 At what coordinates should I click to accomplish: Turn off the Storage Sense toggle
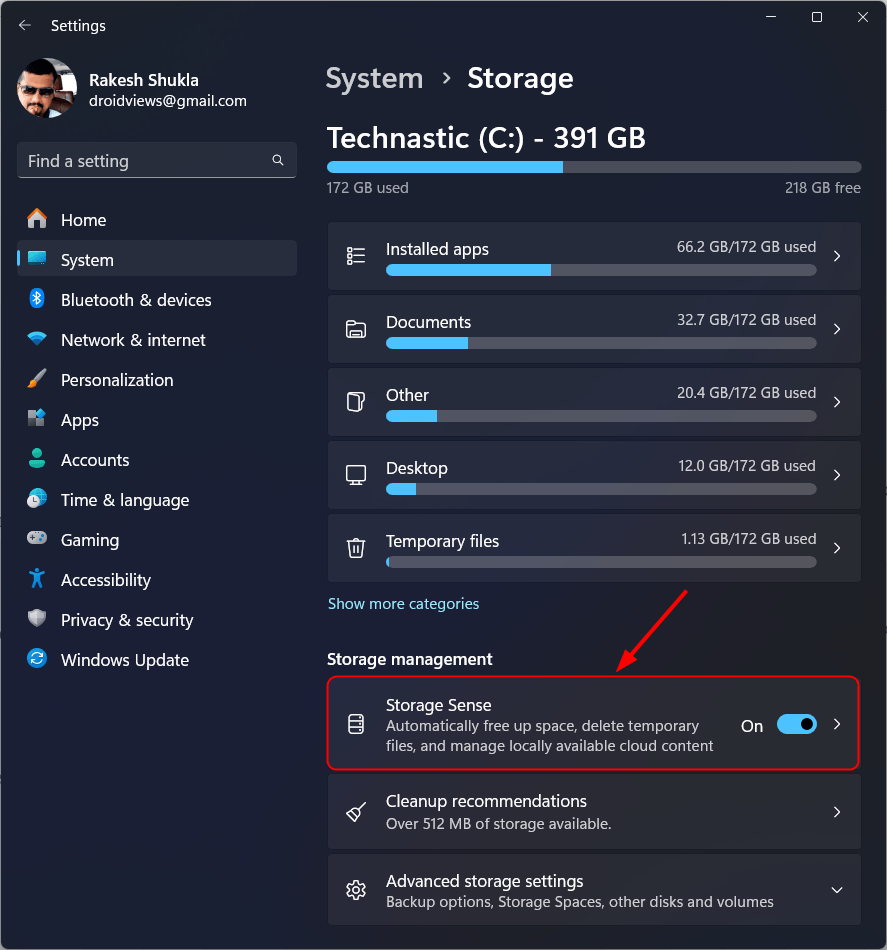click(796, 725)
